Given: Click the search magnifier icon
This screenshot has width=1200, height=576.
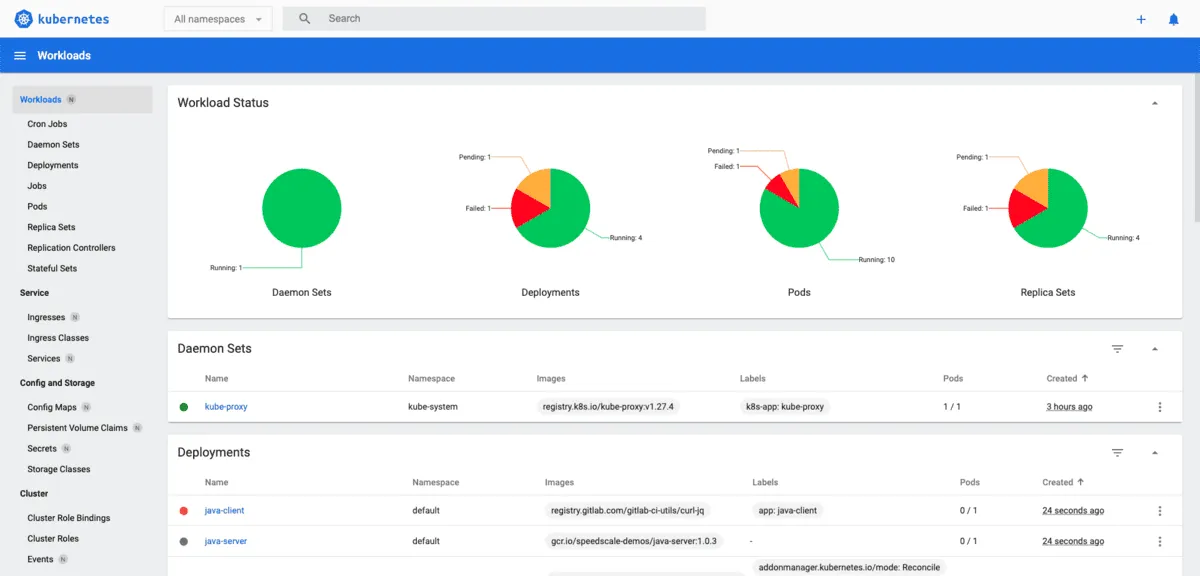Looking at the screenshot, I should (x=305, y=18).
